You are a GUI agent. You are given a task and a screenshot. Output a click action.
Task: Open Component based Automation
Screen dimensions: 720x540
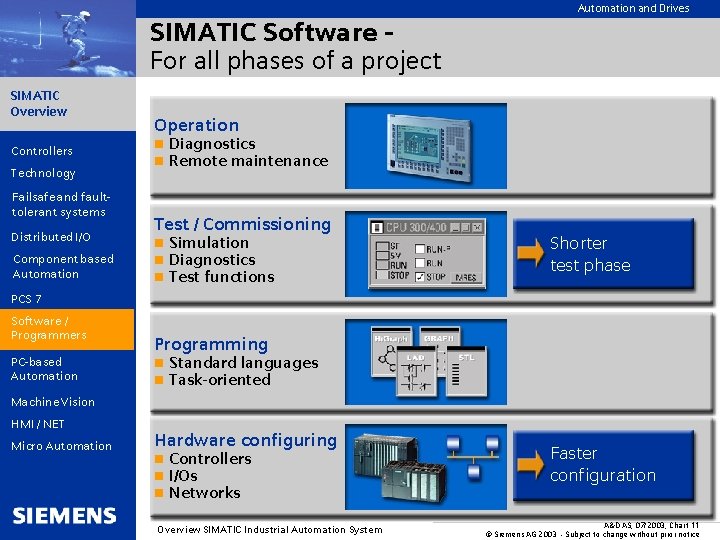(x=63, y=266)
